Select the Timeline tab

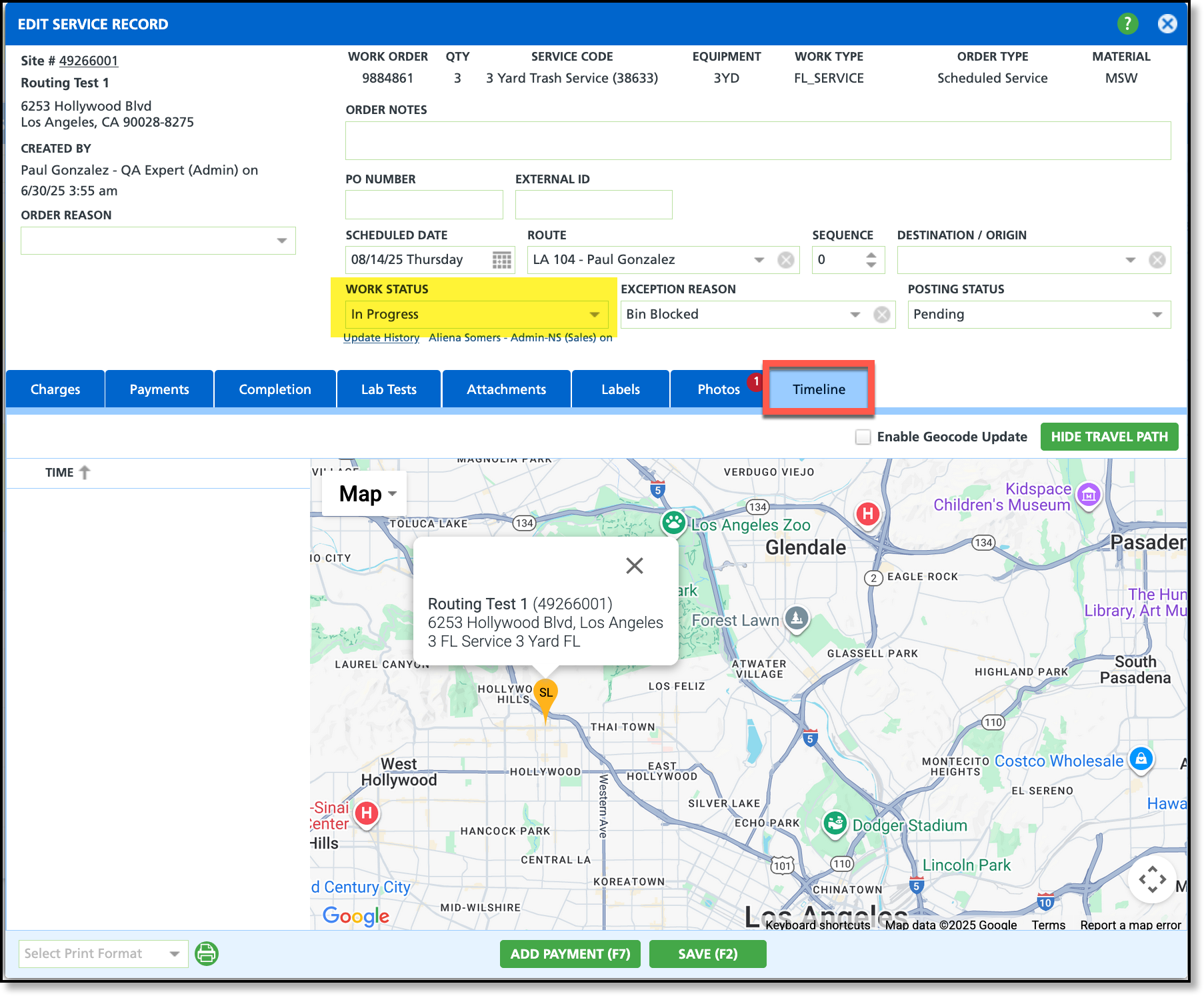(819, 389)
